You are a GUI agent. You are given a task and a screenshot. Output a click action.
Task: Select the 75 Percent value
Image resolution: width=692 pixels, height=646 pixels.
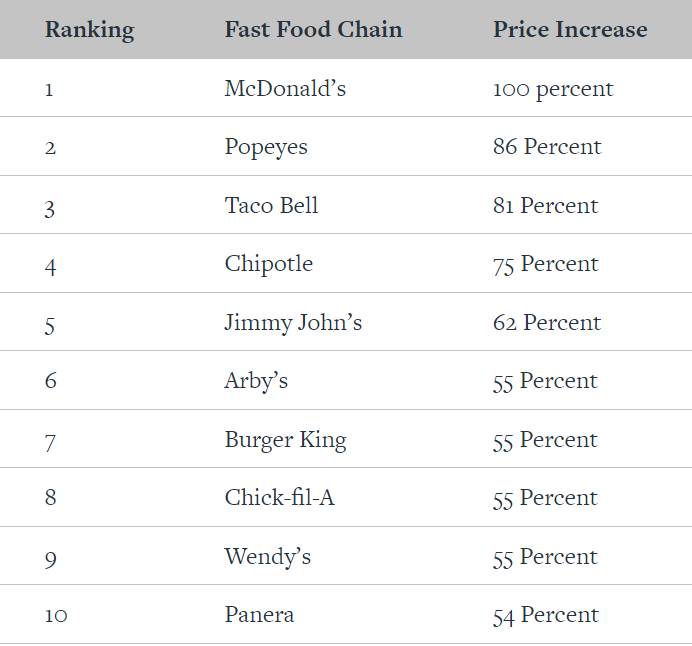point(545,264)
